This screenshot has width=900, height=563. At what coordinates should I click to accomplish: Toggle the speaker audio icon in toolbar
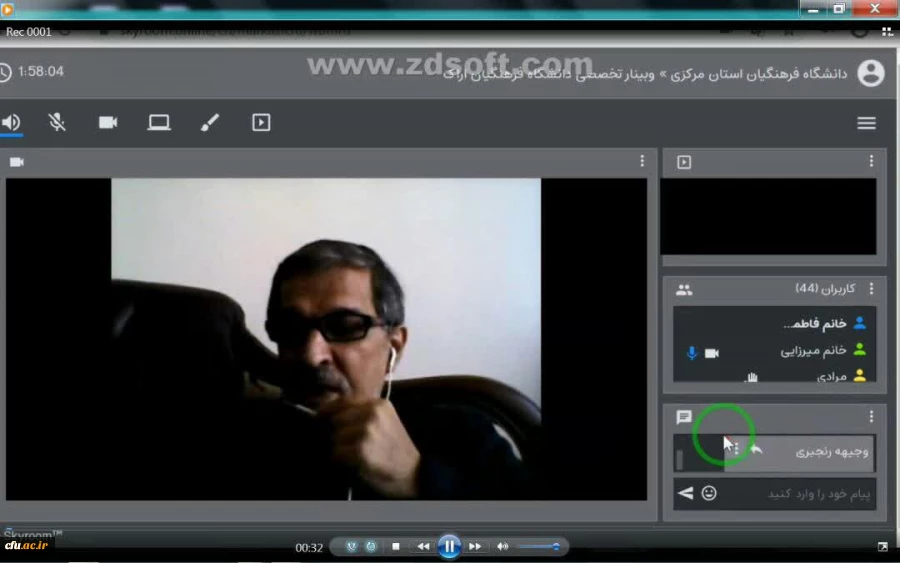[11, 122]
